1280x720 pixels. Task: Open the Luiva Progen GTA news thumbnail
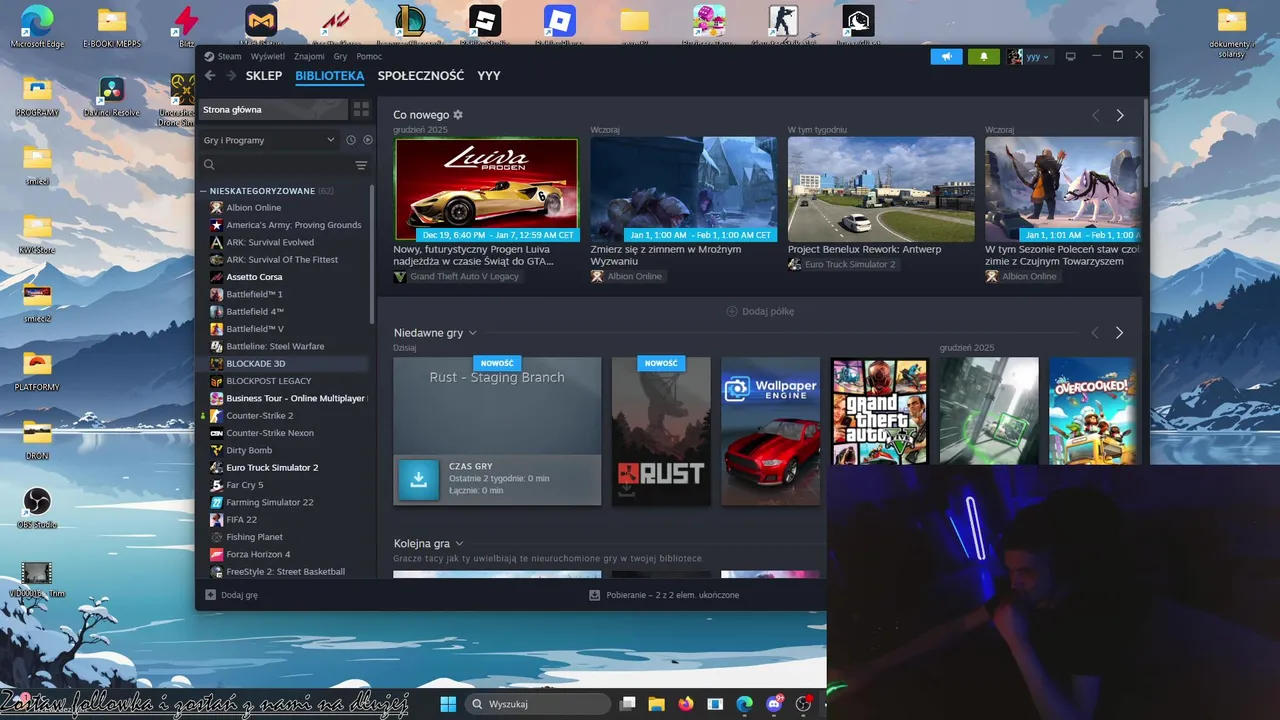[486, 189]
